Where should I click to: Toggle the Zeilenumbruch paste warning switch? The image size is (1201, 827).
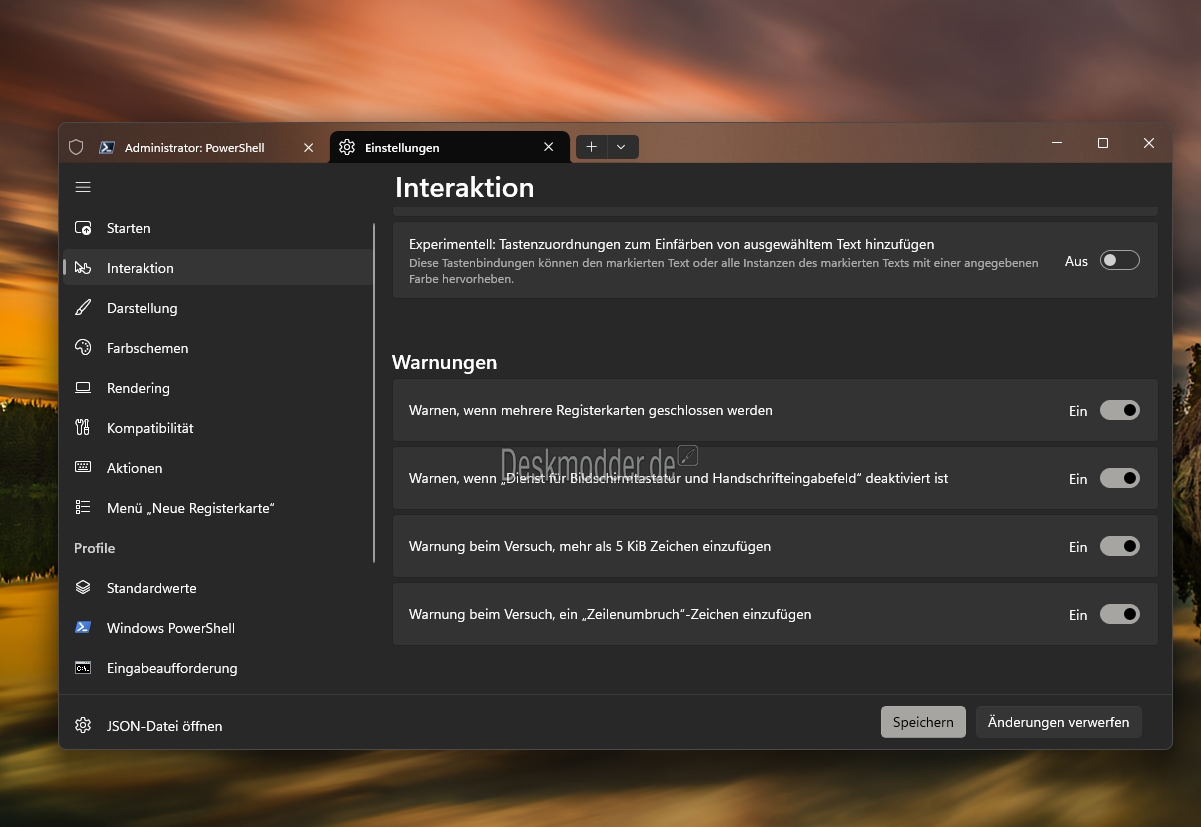[1120, 614]
